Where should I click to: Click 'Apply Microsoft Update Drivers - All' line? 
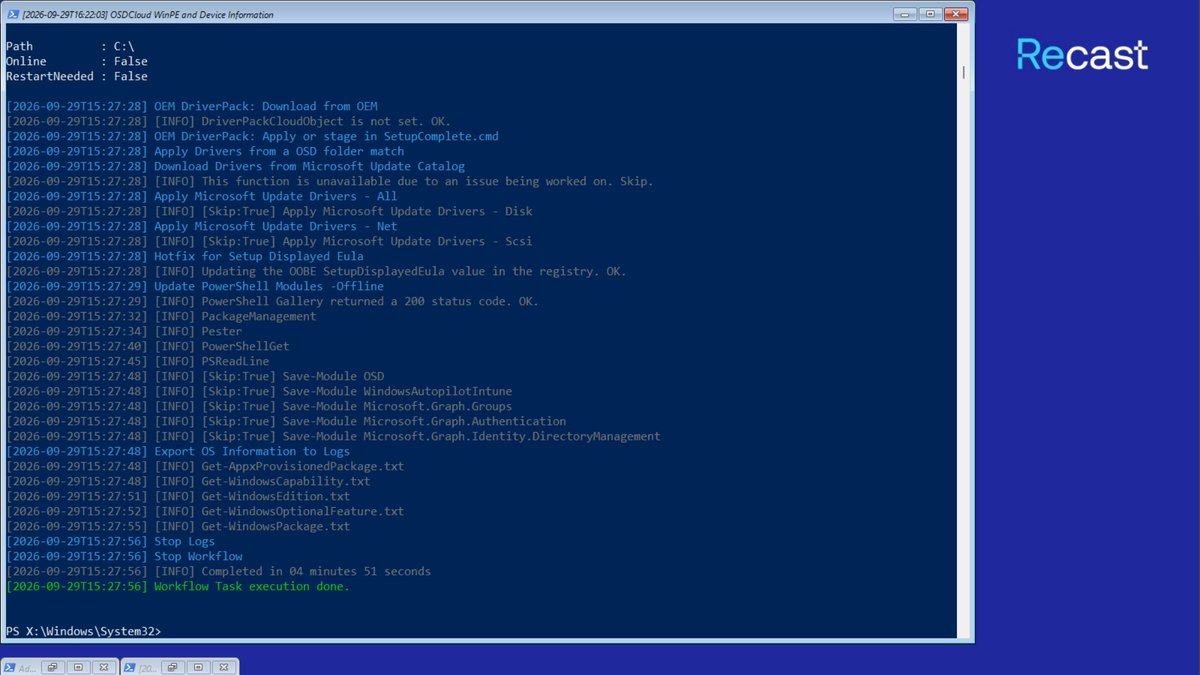[202, 196]
